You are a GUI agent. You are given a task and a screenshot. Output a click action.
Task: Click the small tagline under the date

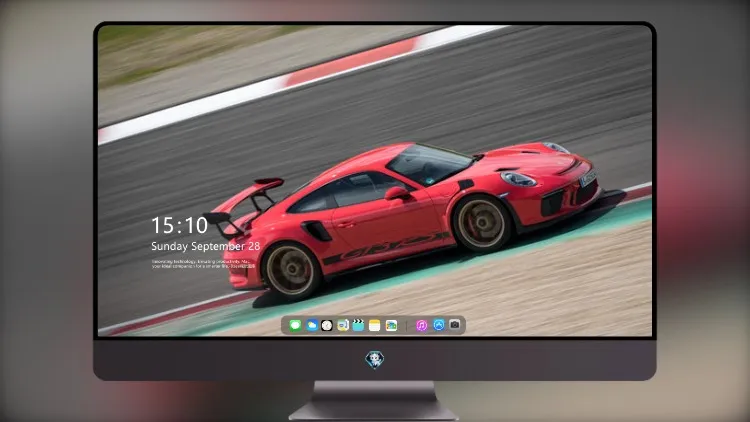click(x=203, y=264)
